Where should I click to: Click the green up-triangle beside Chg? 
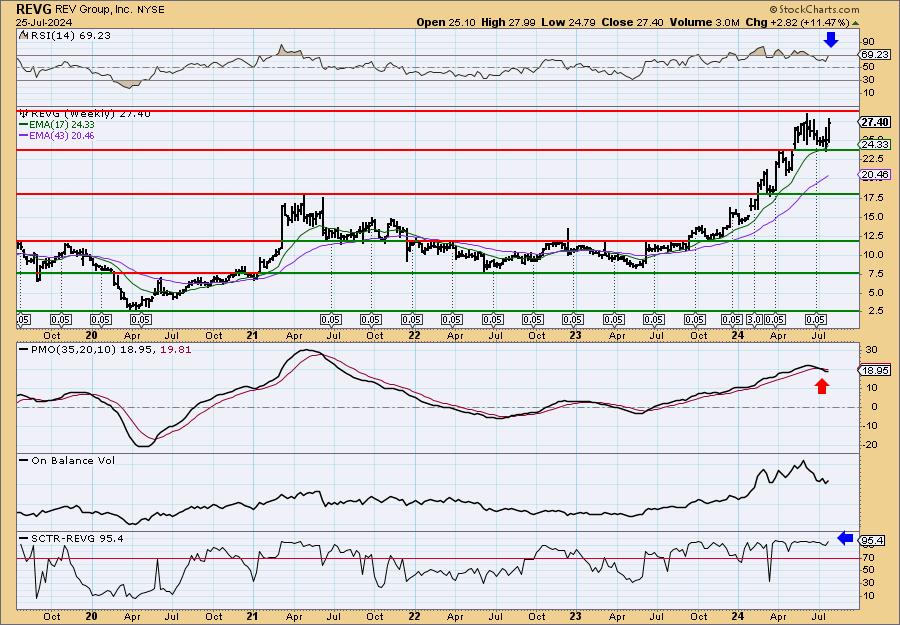click(855, 23)
